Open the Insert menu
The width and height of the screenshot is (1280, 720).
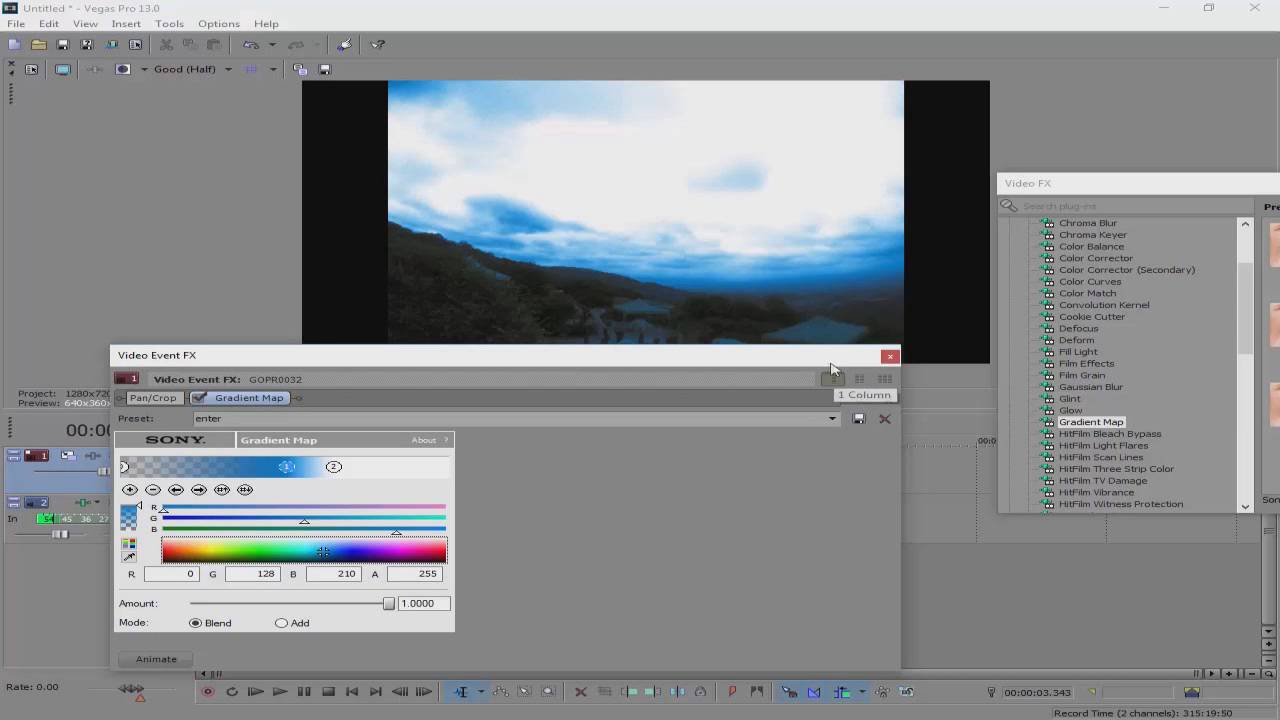pos(126,24)
